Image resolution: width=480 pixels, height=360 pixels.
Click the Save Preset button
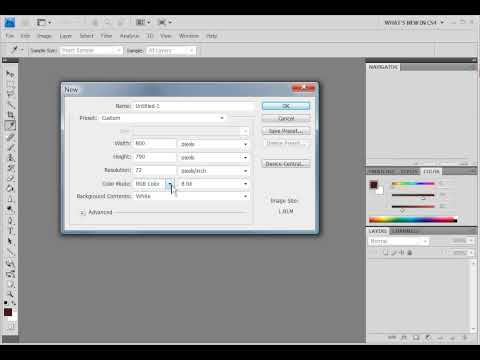[x=286, y=131]
